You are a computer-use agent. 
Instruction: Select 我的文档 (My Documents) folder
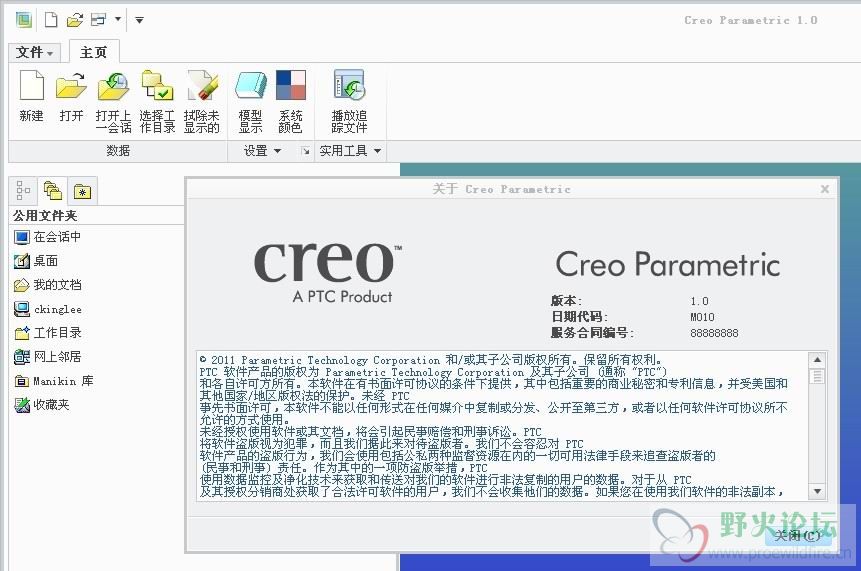click(48, 285)
